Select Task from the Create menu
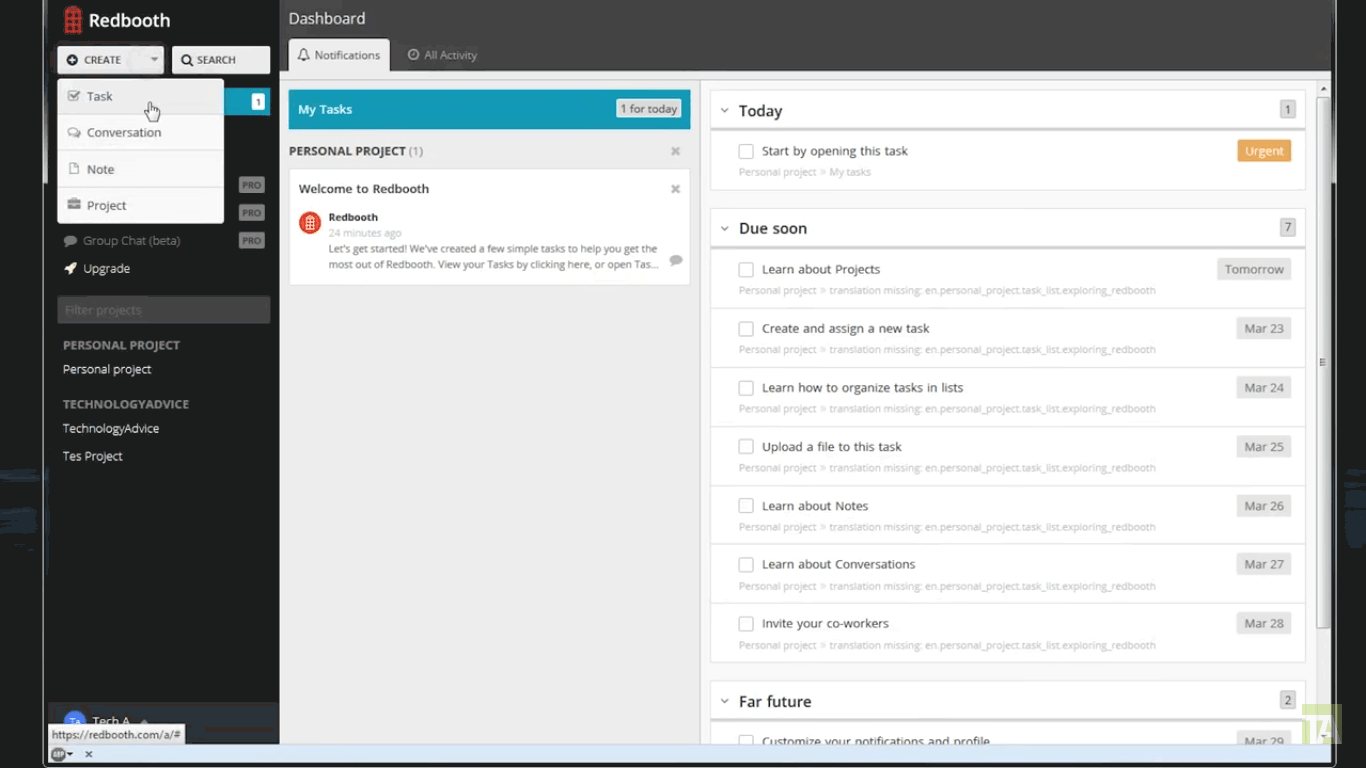The image size is (1366, 768). pyautogui.click(x=141, y=96)
